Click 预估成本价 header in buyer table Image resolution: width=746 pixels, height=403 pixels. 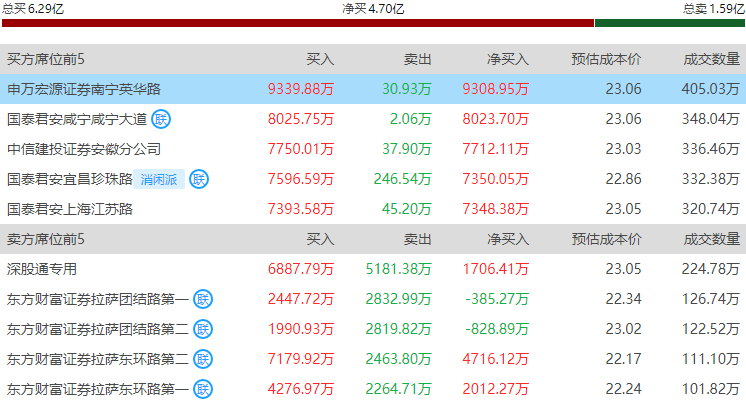[x=606, y=59]
